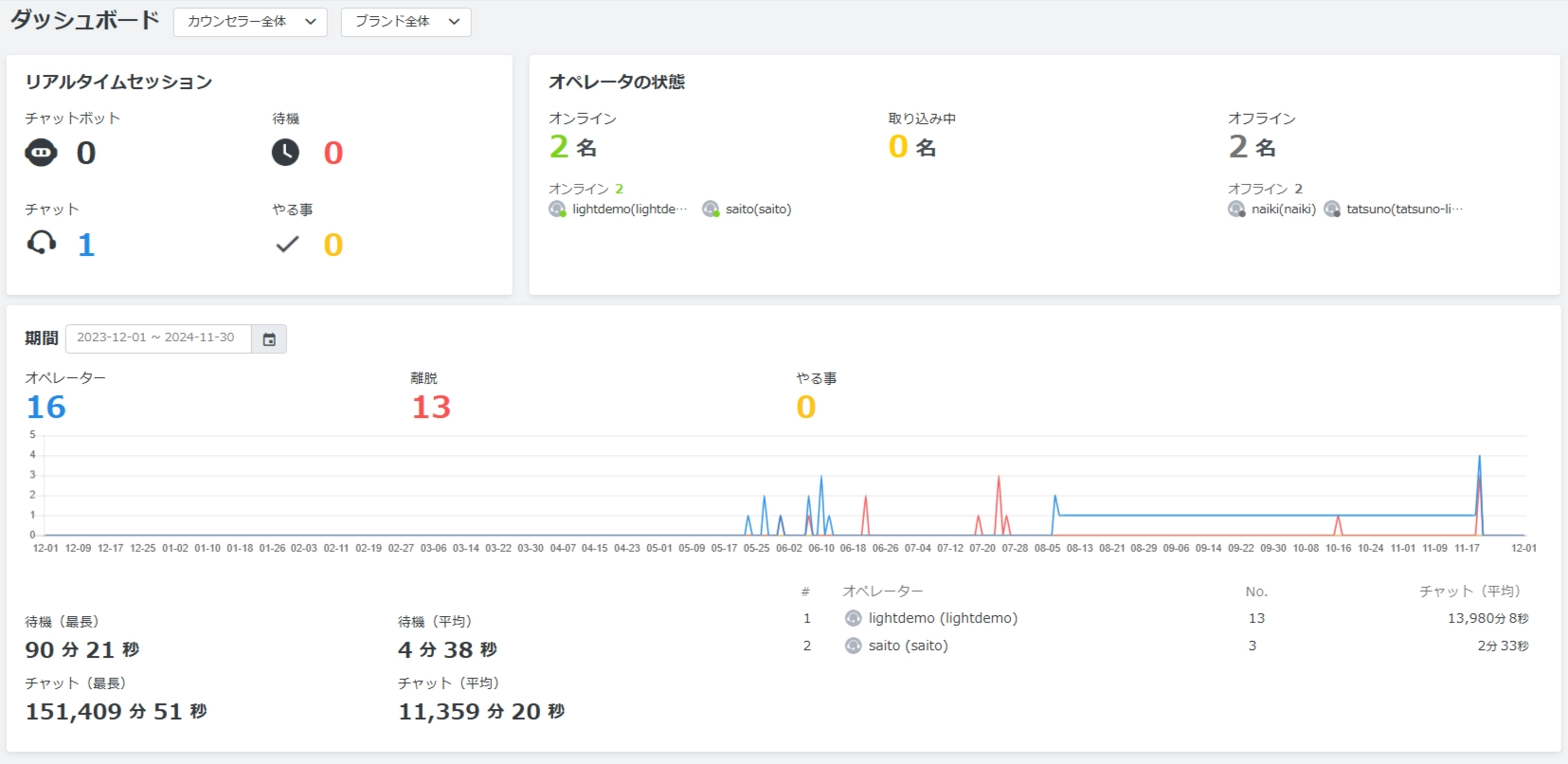1568x764 pixels.
Task: Click the period date range field
Action: point(158,338)
